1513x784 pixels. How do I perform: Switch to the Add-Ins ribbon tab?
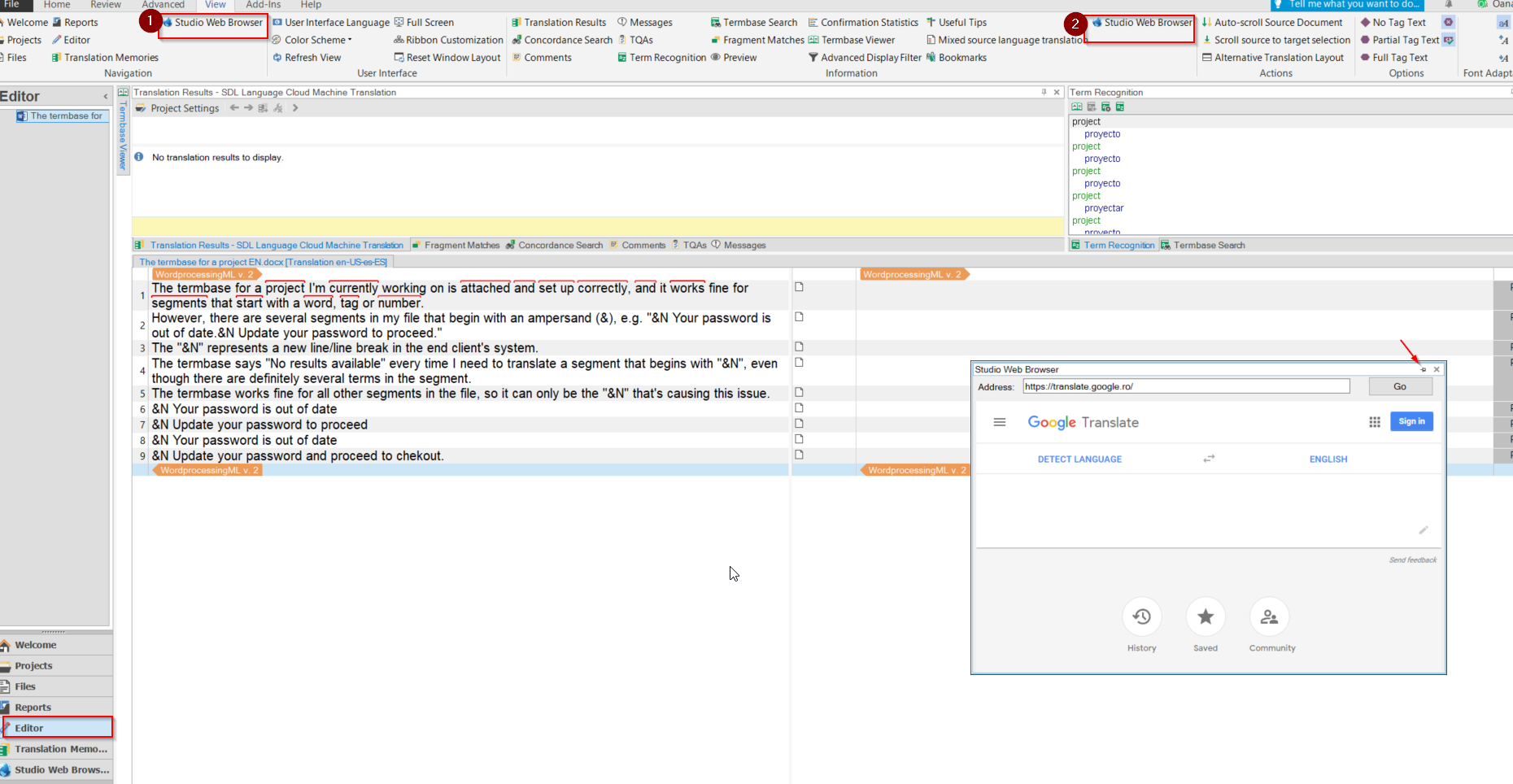[262, 5]
